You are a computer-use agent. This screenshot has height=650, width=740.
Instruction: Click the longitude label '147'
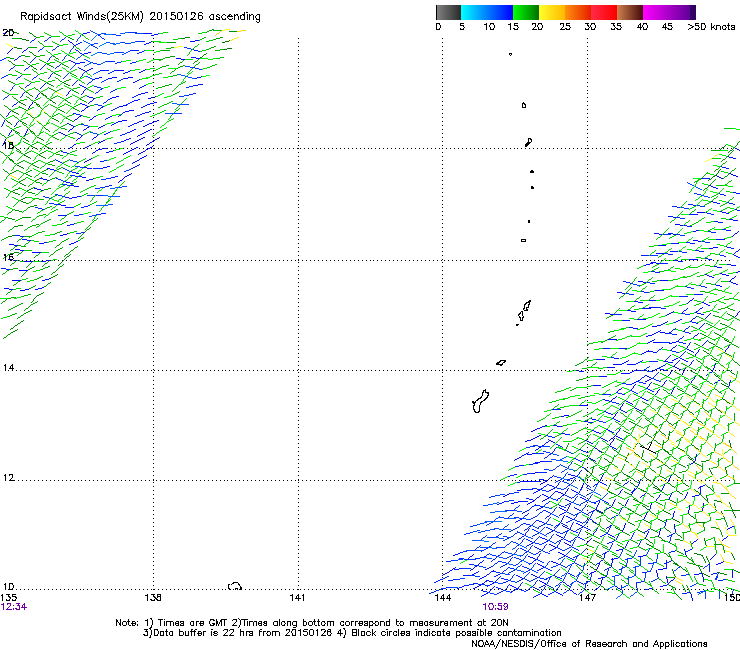(x=587, y=598)
